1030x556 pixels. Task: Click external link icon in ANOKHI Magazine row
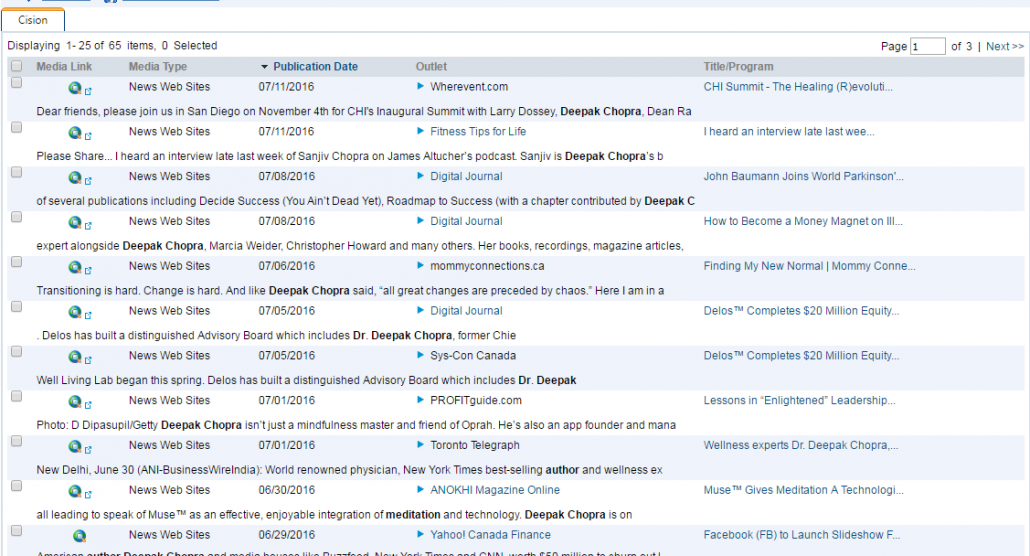click(88, 494)
